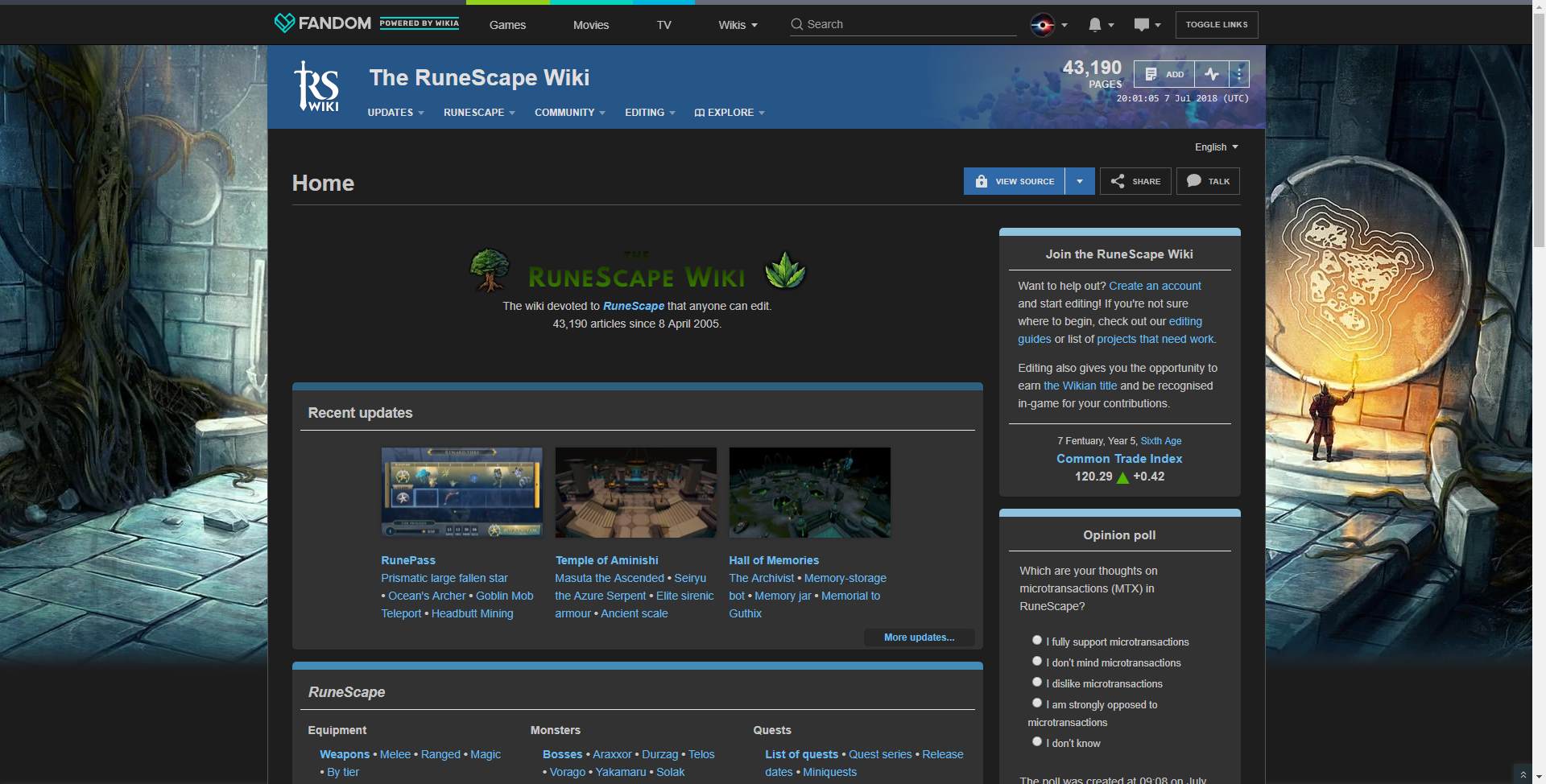Click the Add page document icon

click(1151, 74)
